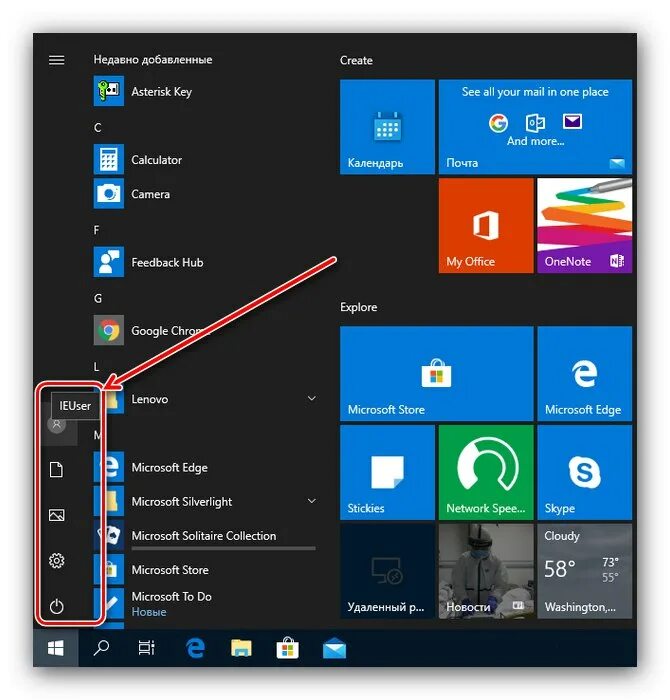The width and height of the screenshot is (670, 700).
Task: Click the Microsoft Silverlight folder entry
Action: [205, 501]
